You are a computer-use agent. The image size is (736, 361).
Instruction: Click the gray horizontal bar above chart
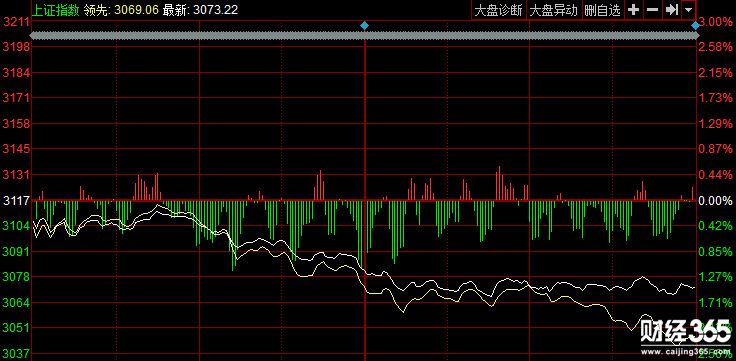pos(362,36)
